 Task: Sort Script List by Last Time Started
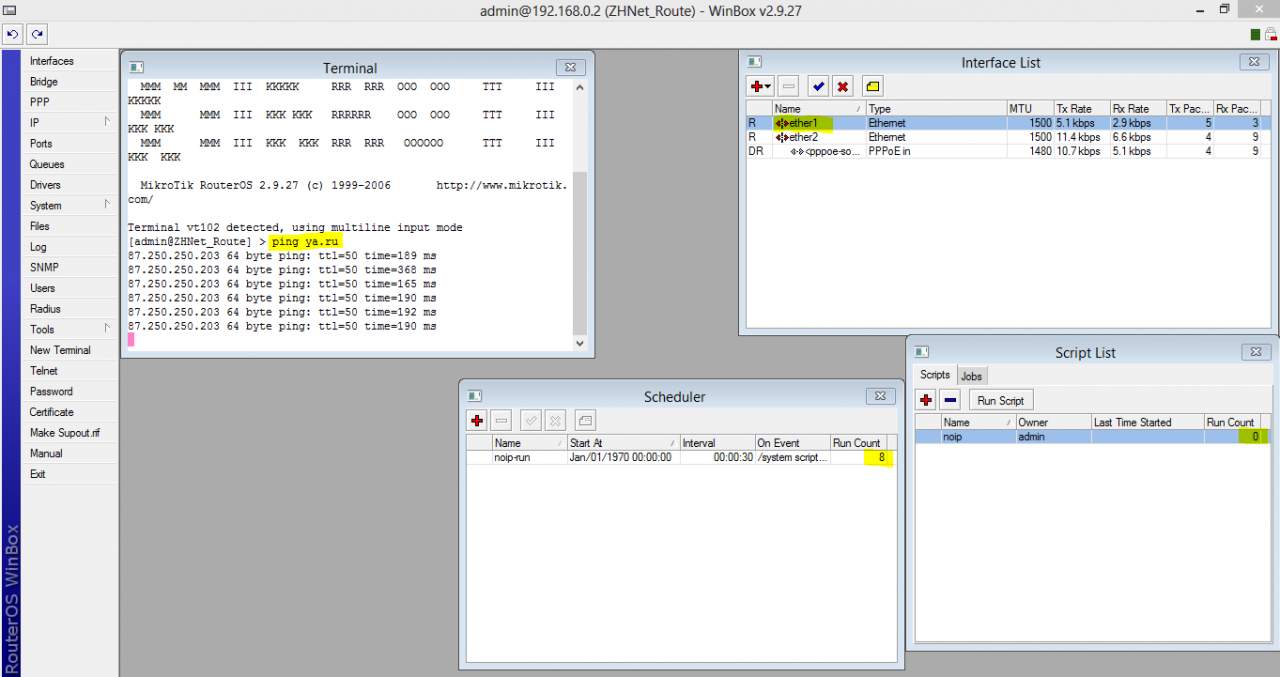(x=1147, y=422)
